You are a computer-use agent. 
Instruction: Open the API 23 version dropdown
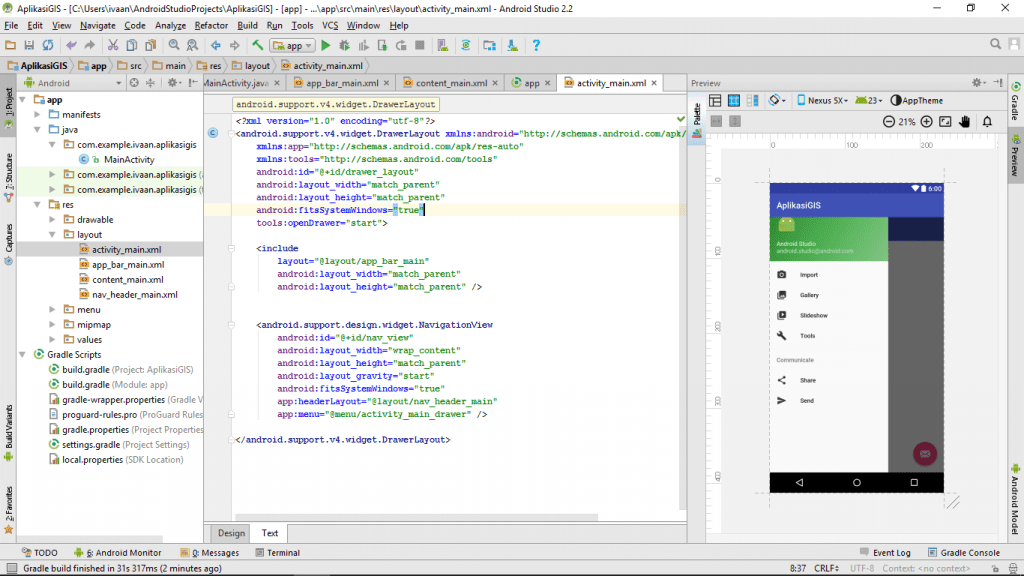click(x=868, y=101)
